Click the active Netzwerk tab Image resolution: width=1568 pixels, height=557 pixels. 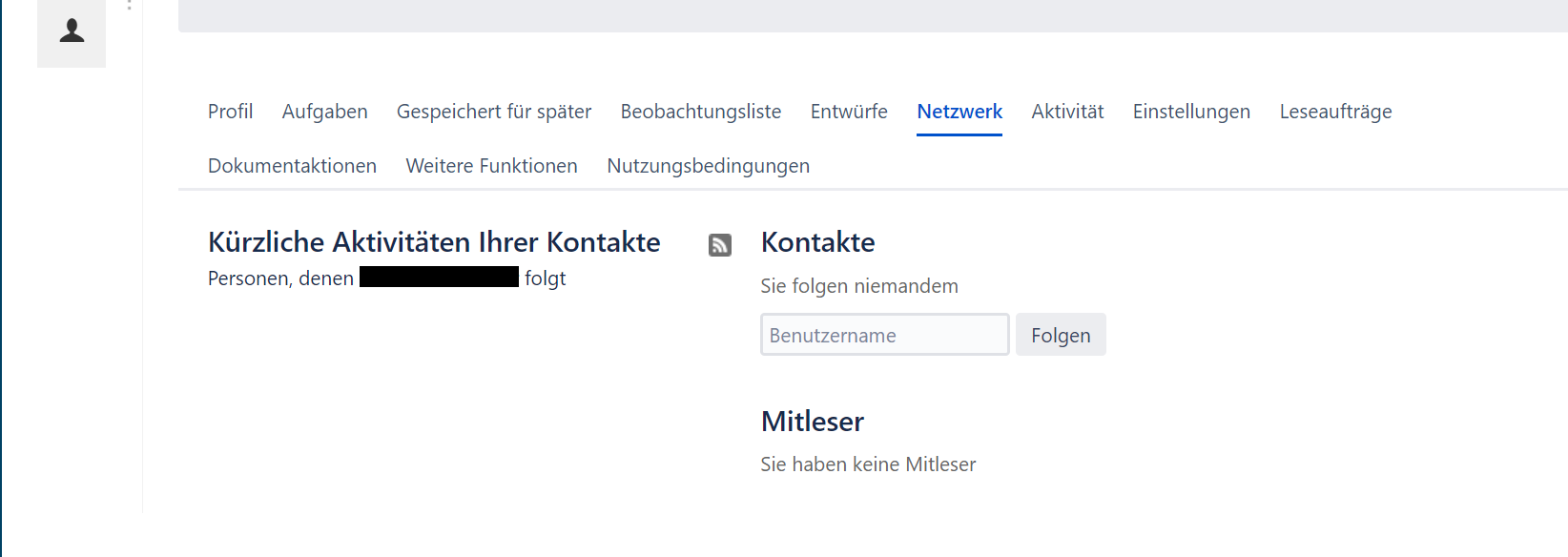point(959,112)
